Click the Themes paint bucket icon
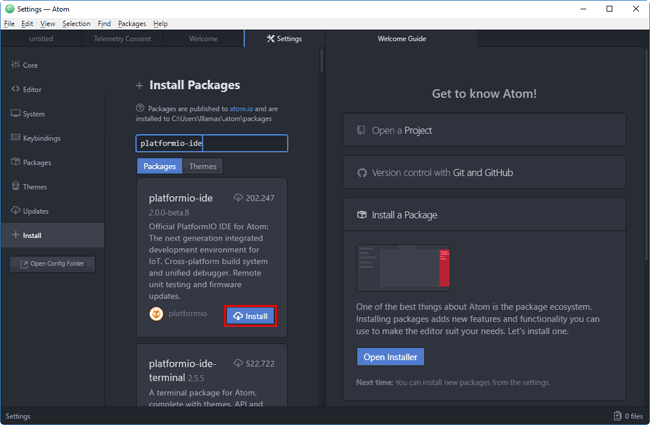 point(15,186)
